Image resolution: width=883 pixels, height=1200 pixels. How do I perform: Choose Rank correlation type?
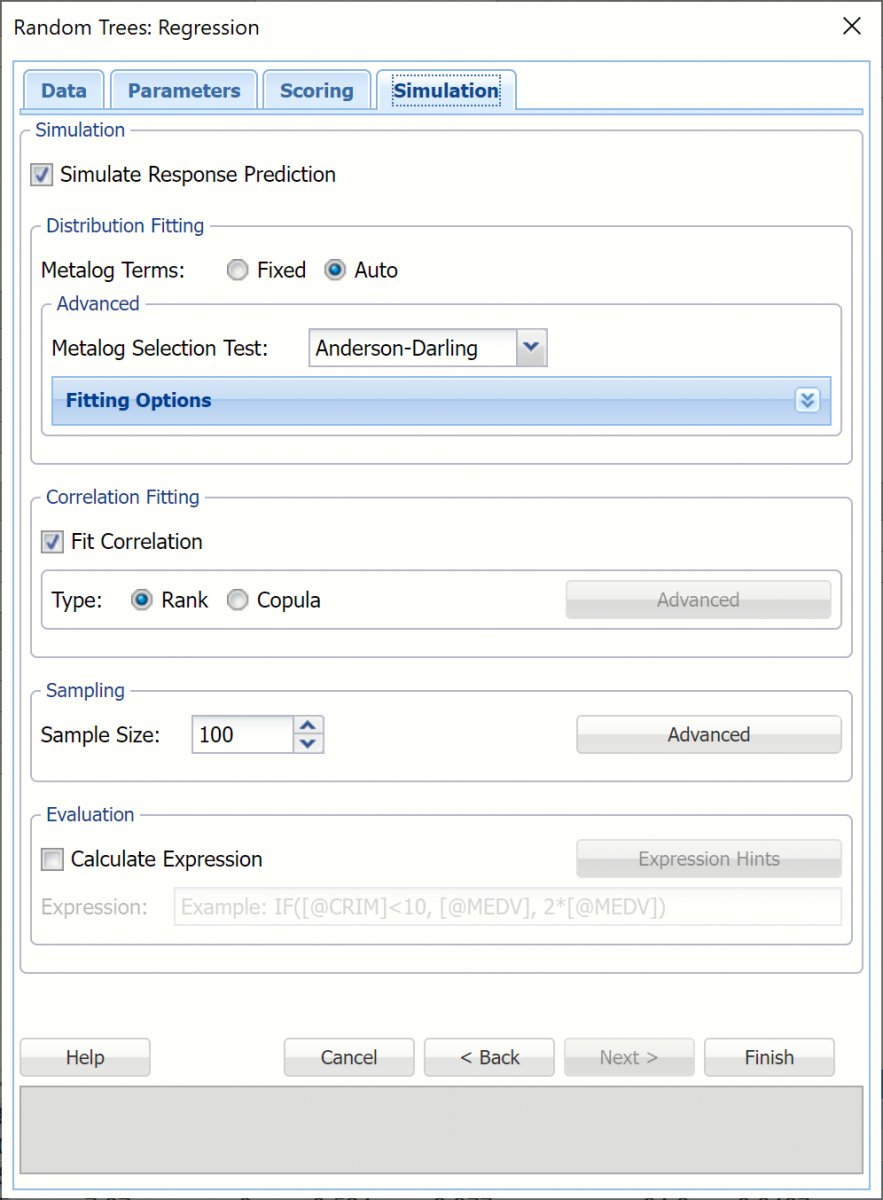coord(142,600)
